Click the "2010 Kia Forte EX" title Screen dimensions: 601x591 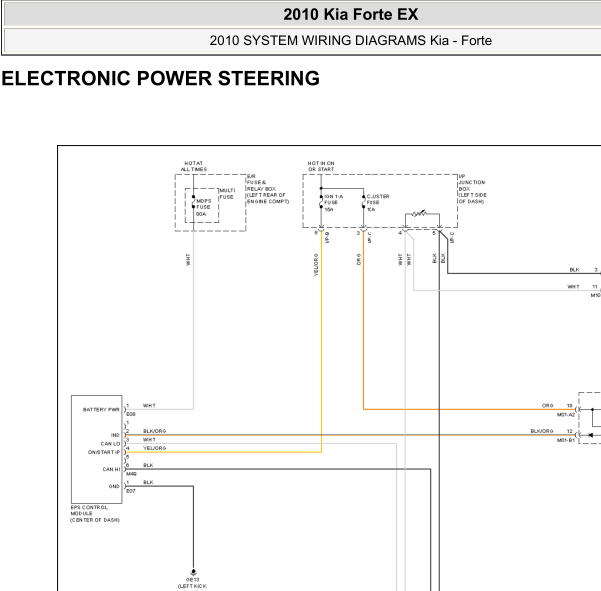350,15
